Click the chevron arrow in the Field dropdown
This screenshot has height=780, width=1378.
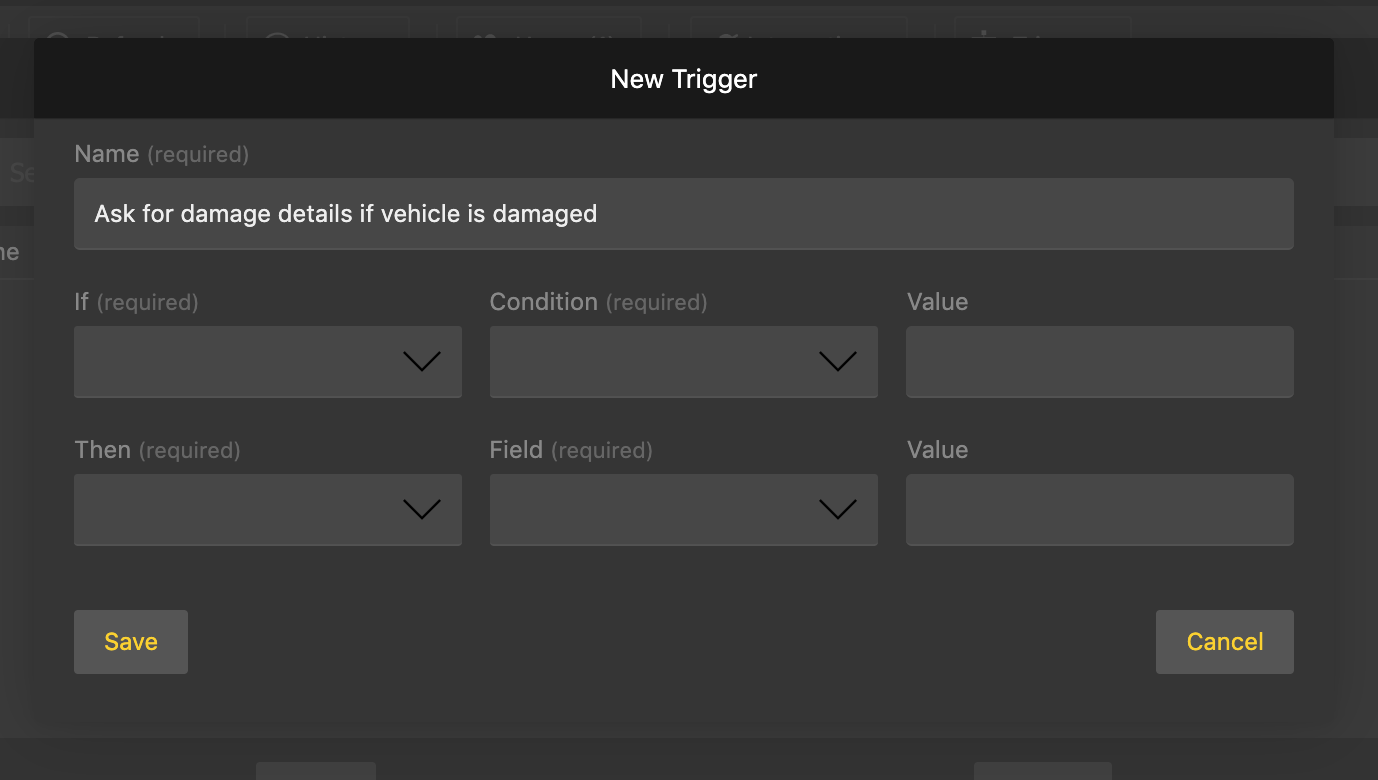pyautogui.click(x=837, y=510)
